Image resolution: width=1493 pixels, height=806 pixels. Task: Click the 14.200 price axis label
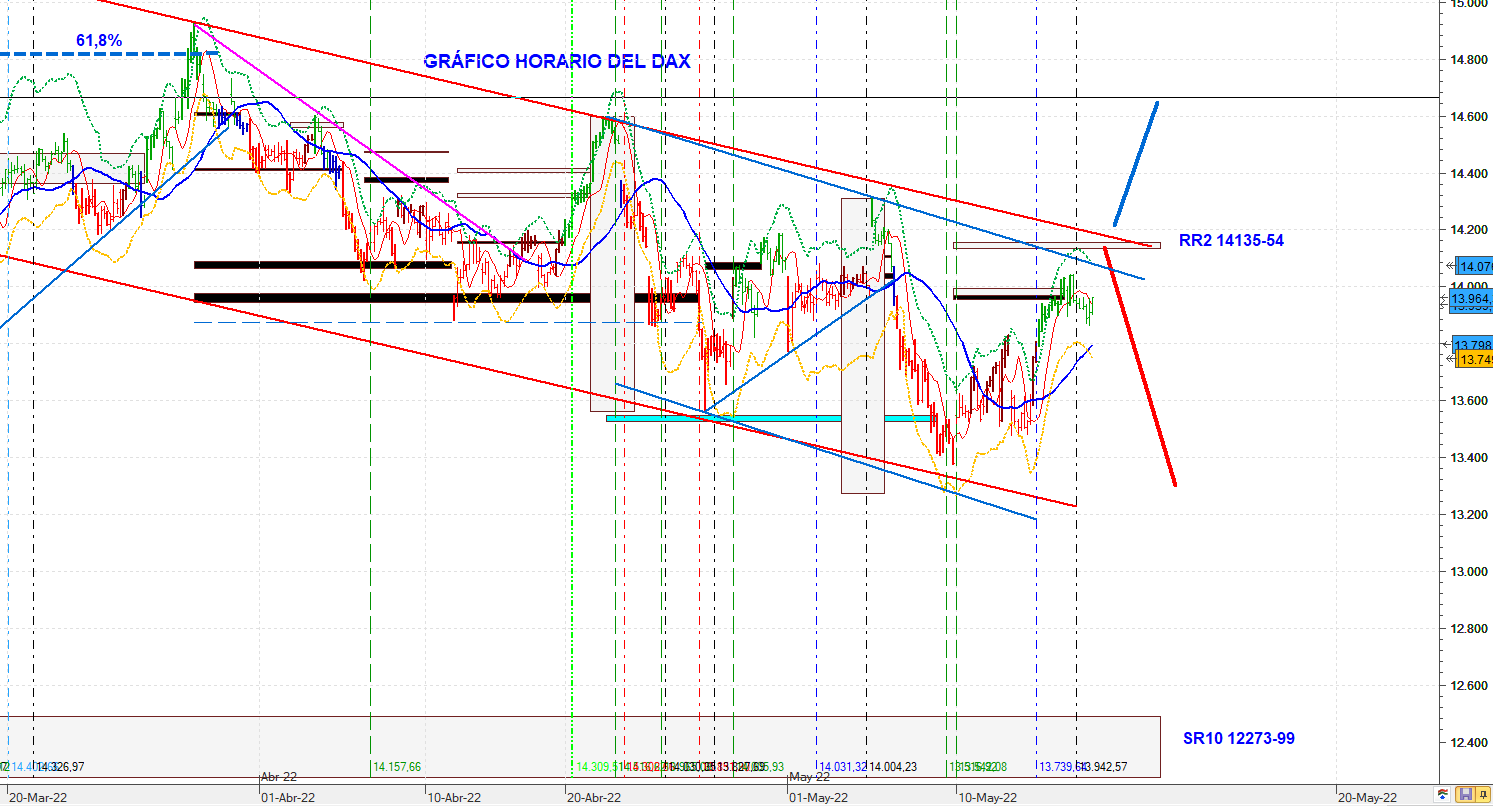click(1471, 230)
